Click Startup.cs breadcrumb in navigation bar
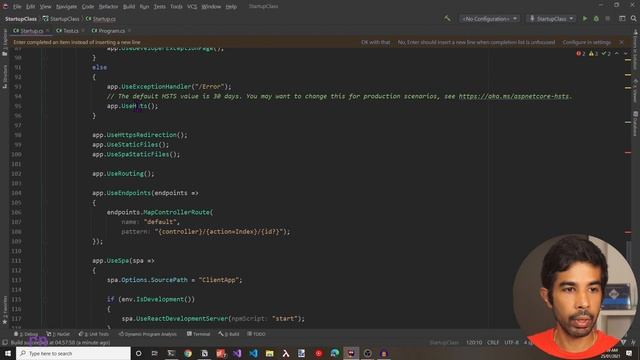This screenshot has width=640, height=360. [101, 19]
